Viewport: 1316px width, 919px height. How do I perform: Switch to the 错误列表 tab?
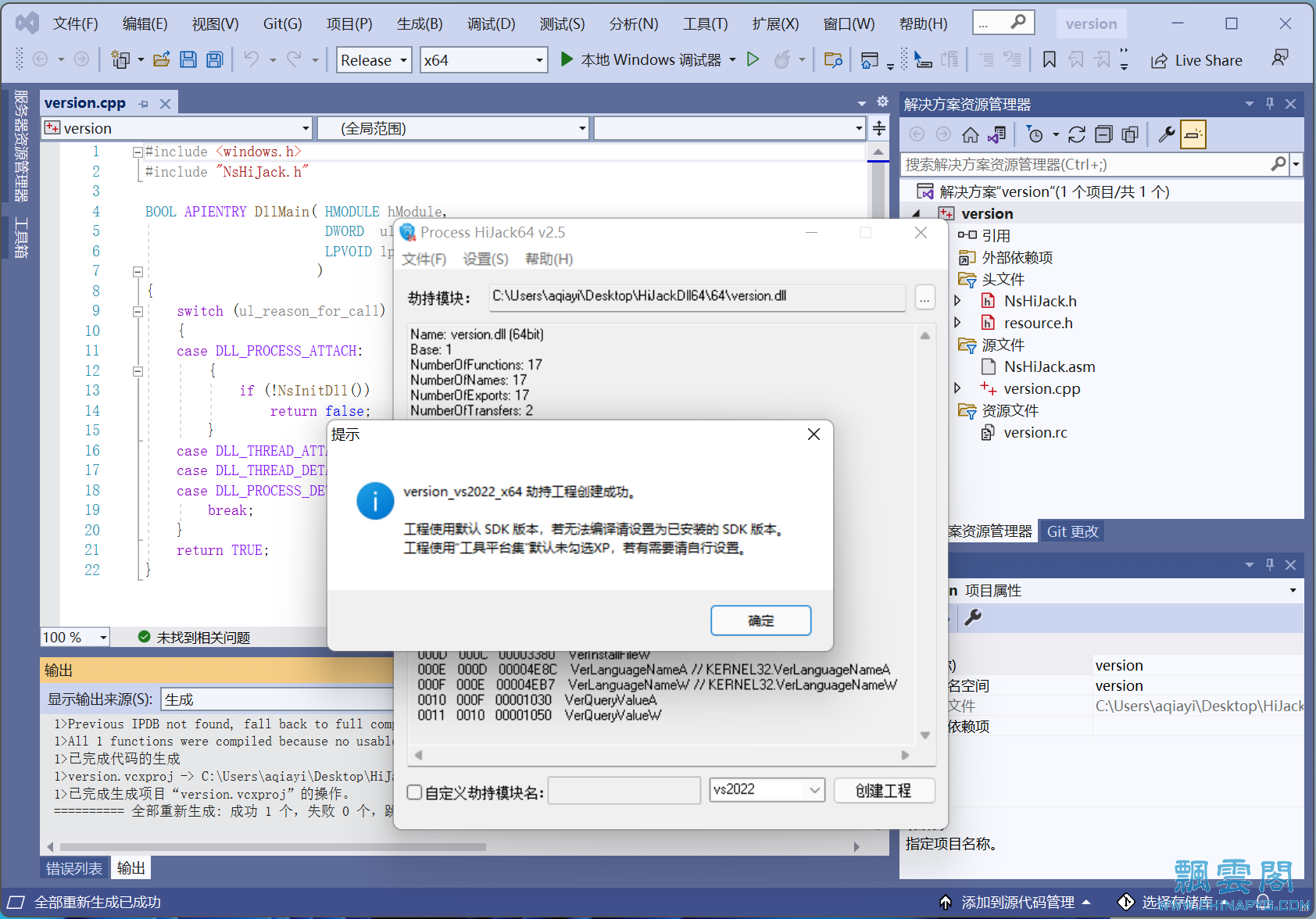coord(73,867)
